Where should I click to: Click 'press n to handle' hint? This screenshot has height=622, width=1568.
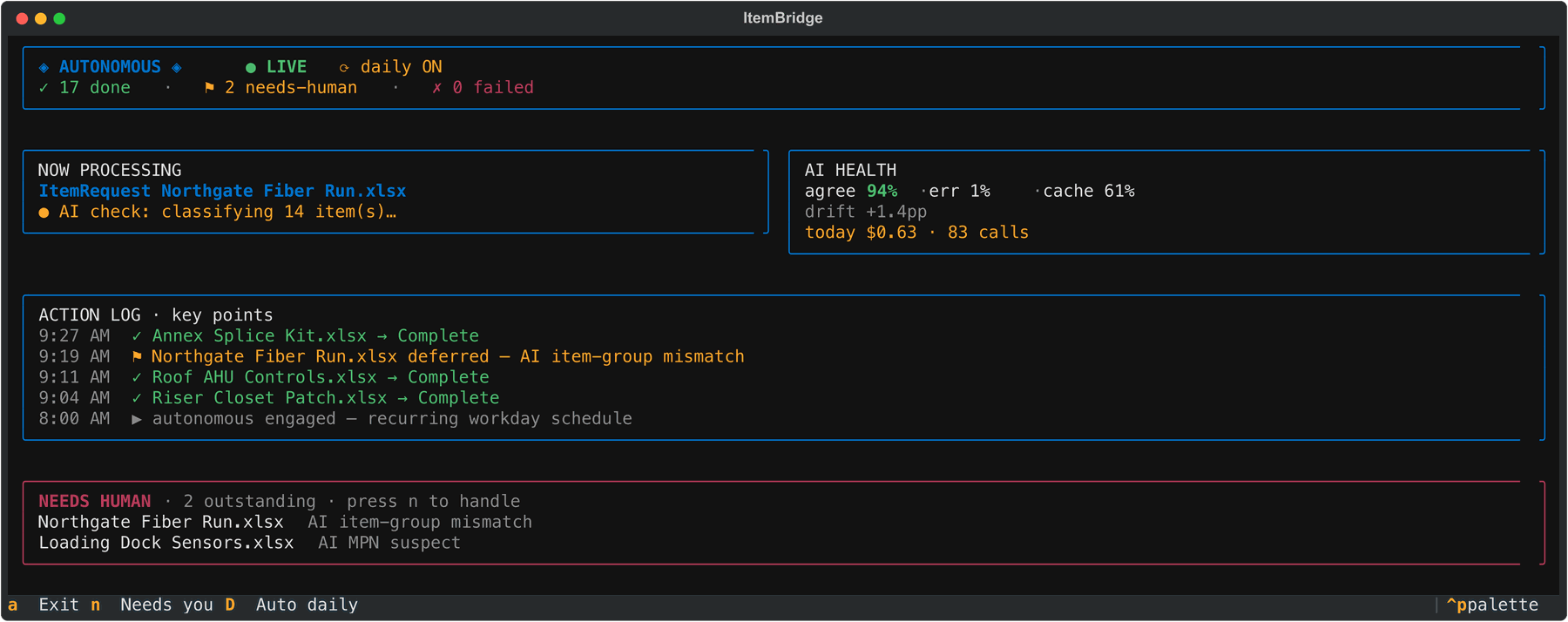tap(433, 501)
